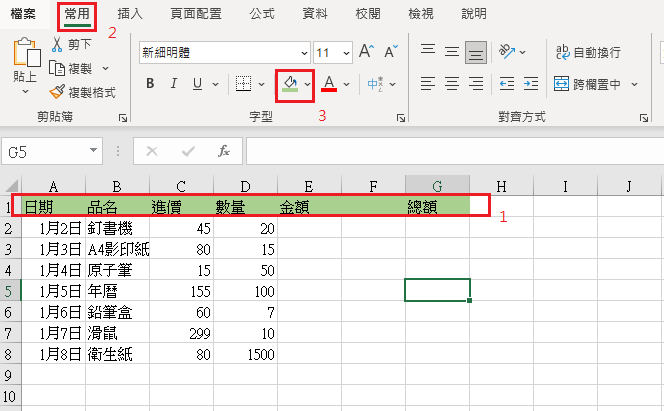Toggle Italic formatting
This screenshot has height=411, width=664.
point(174,83)
